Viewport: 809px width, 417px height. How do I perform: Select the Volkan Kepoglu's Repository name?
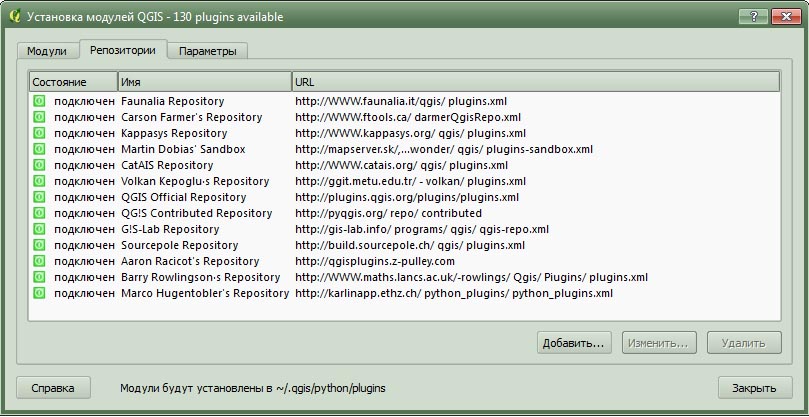click(x=195, y=181)
